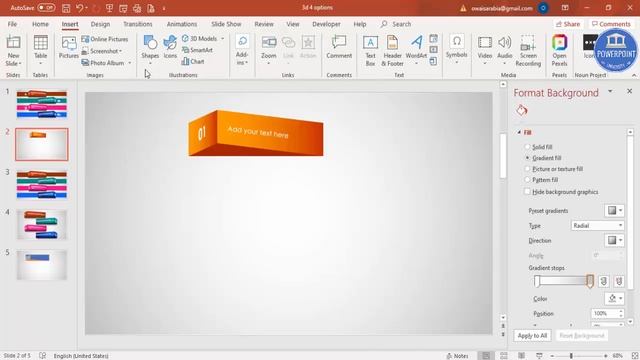Image resolution: width=640 pixels, height=360 pixels.
Task: Insert a Video
Action: coord(484,51)
